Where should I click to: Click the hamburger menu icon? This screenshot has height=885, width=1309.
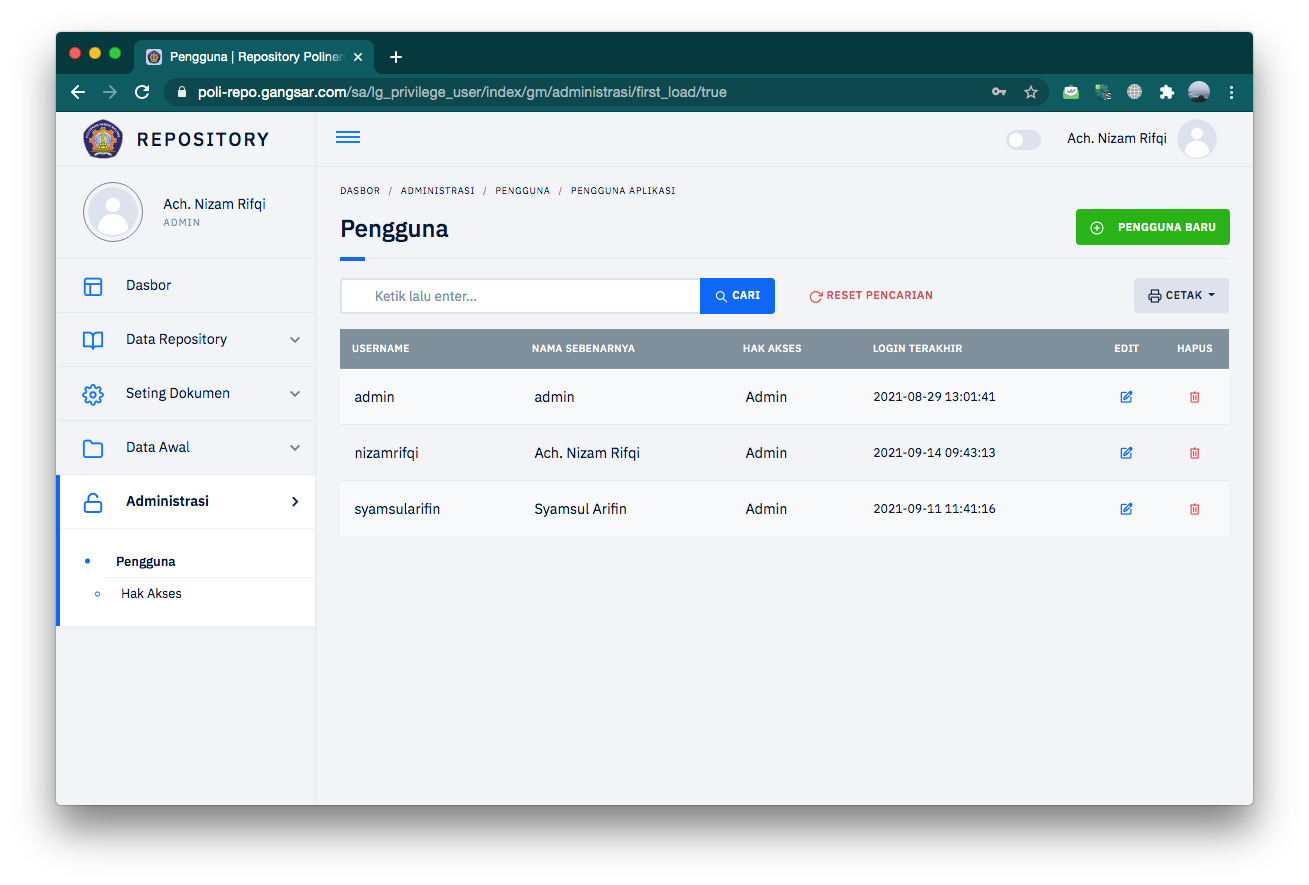[x=348, y=138]
